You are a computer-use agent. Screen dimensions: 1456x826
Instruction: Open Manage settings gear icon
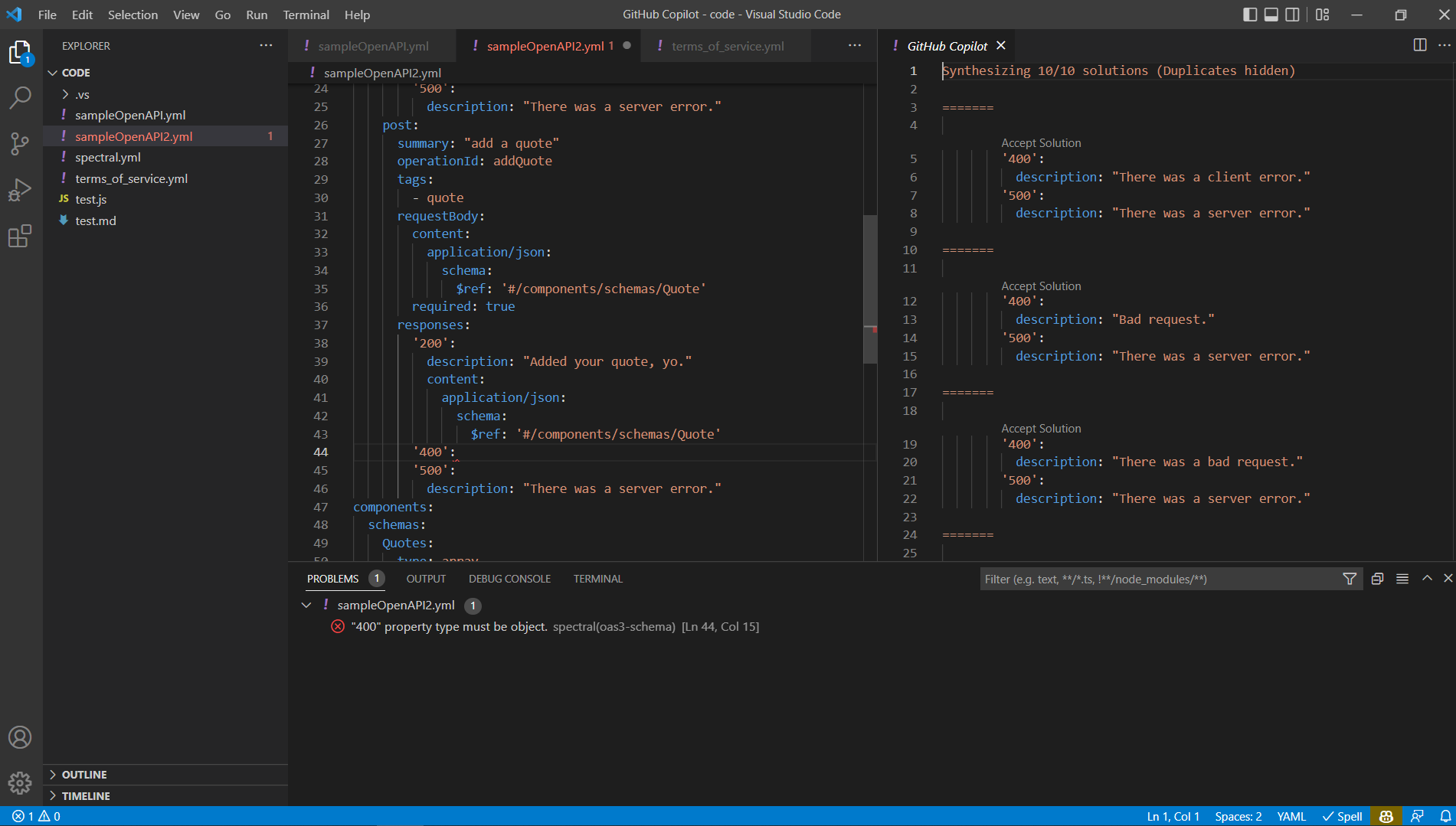[x=20, y=782]
